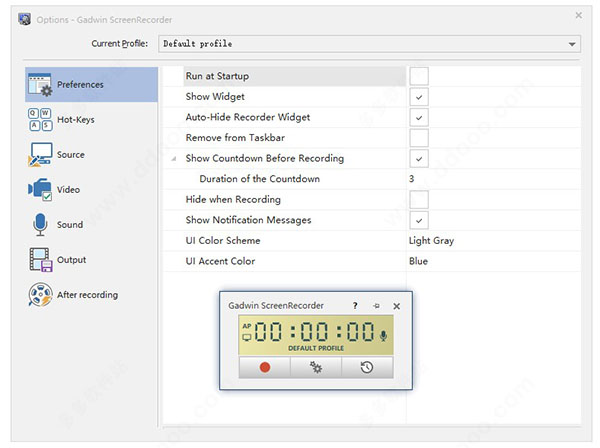The height and width of the screenshot is (448, 600).
Task: Open recording history with the clock button
Action: [367, 367]
